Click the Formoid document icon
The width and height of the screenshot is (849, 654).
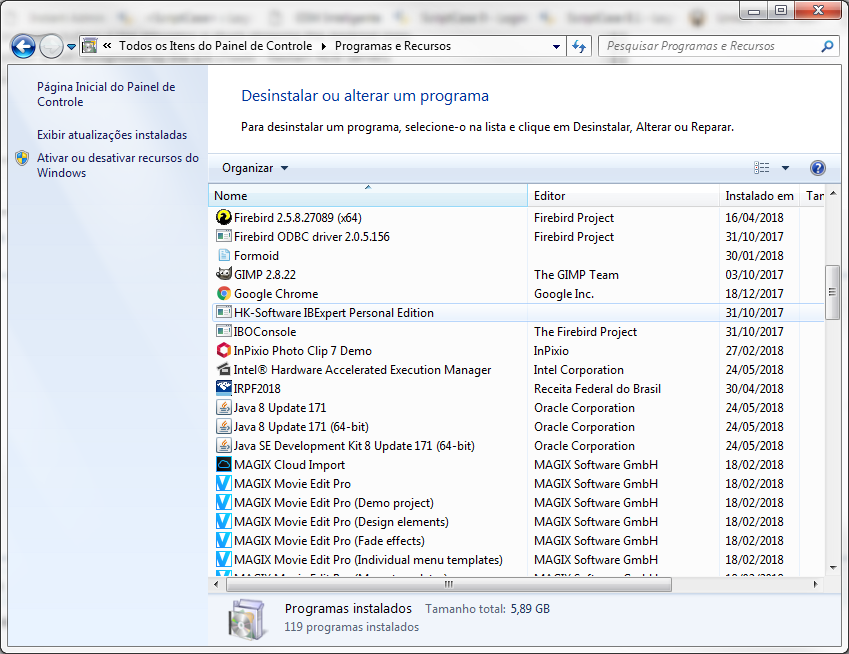click(224, 255)
